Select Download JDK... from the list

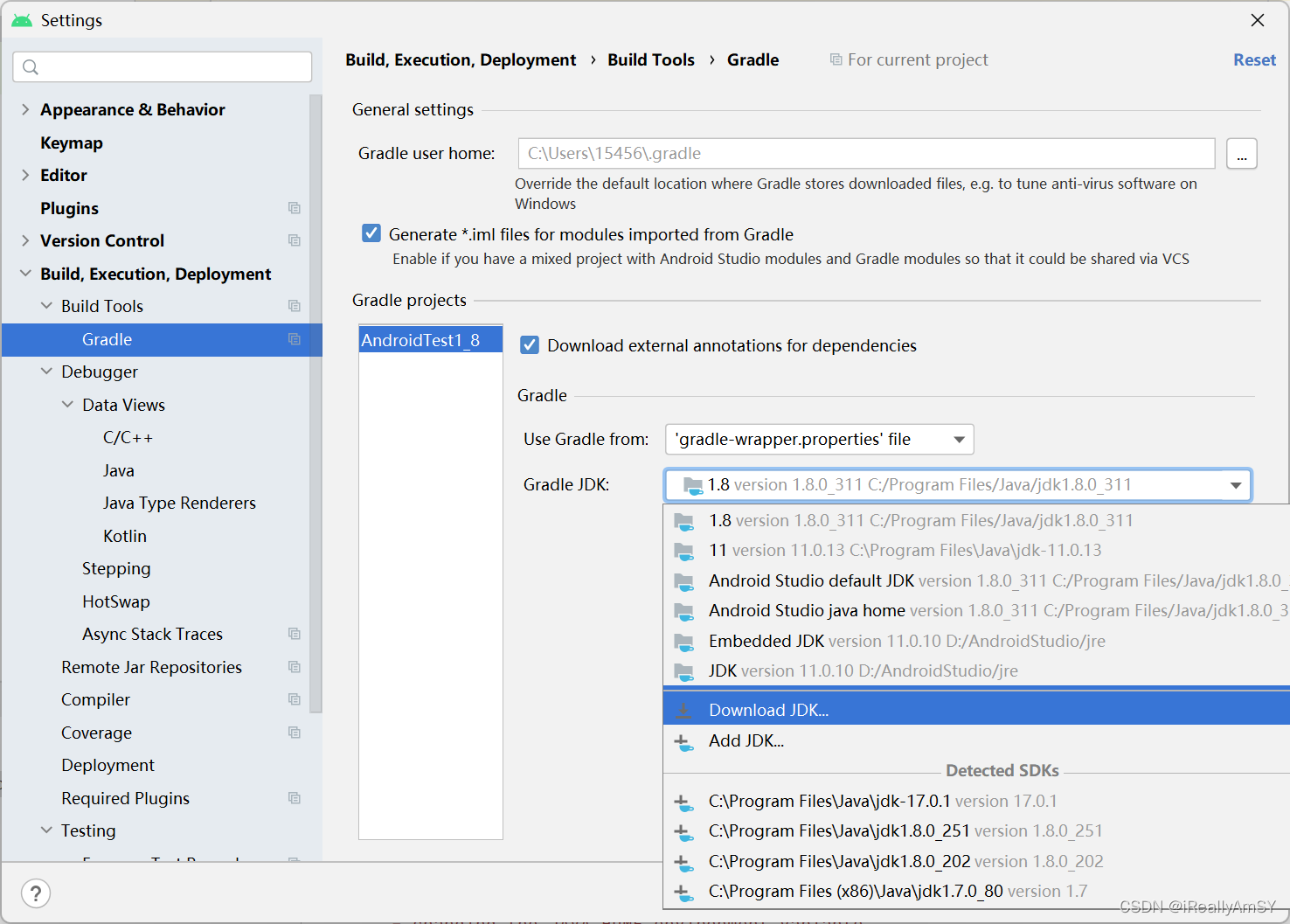(976, 710)
